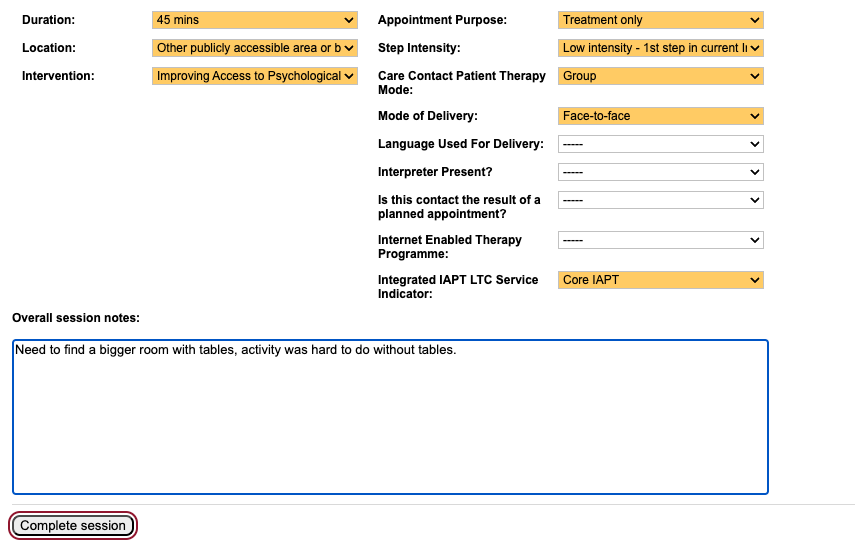Click the Mode of Delivery label
Image resolution: width=866 pixels, height=546 pixels.
point(427,116)
